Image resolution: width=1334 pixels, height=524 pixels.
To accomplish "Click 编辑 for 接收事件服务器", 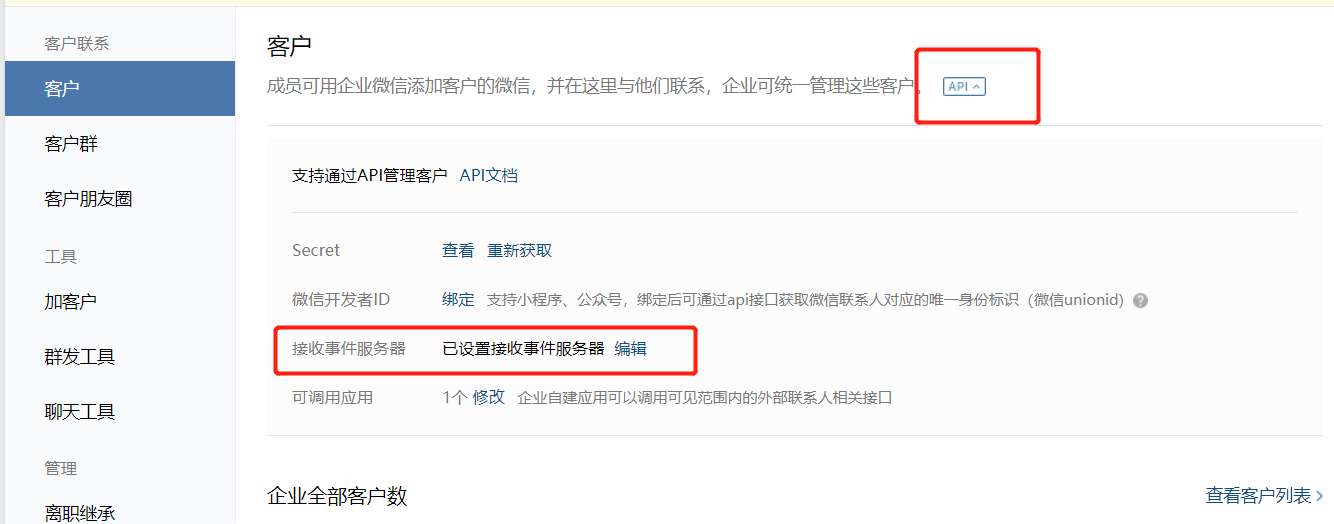I will (630, 348).
